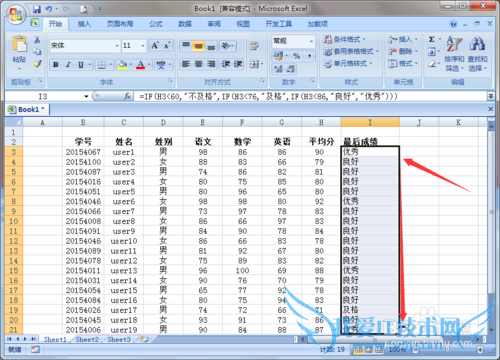Toggle underline formatting
This screenshot has width=500, height=360.
80,65
